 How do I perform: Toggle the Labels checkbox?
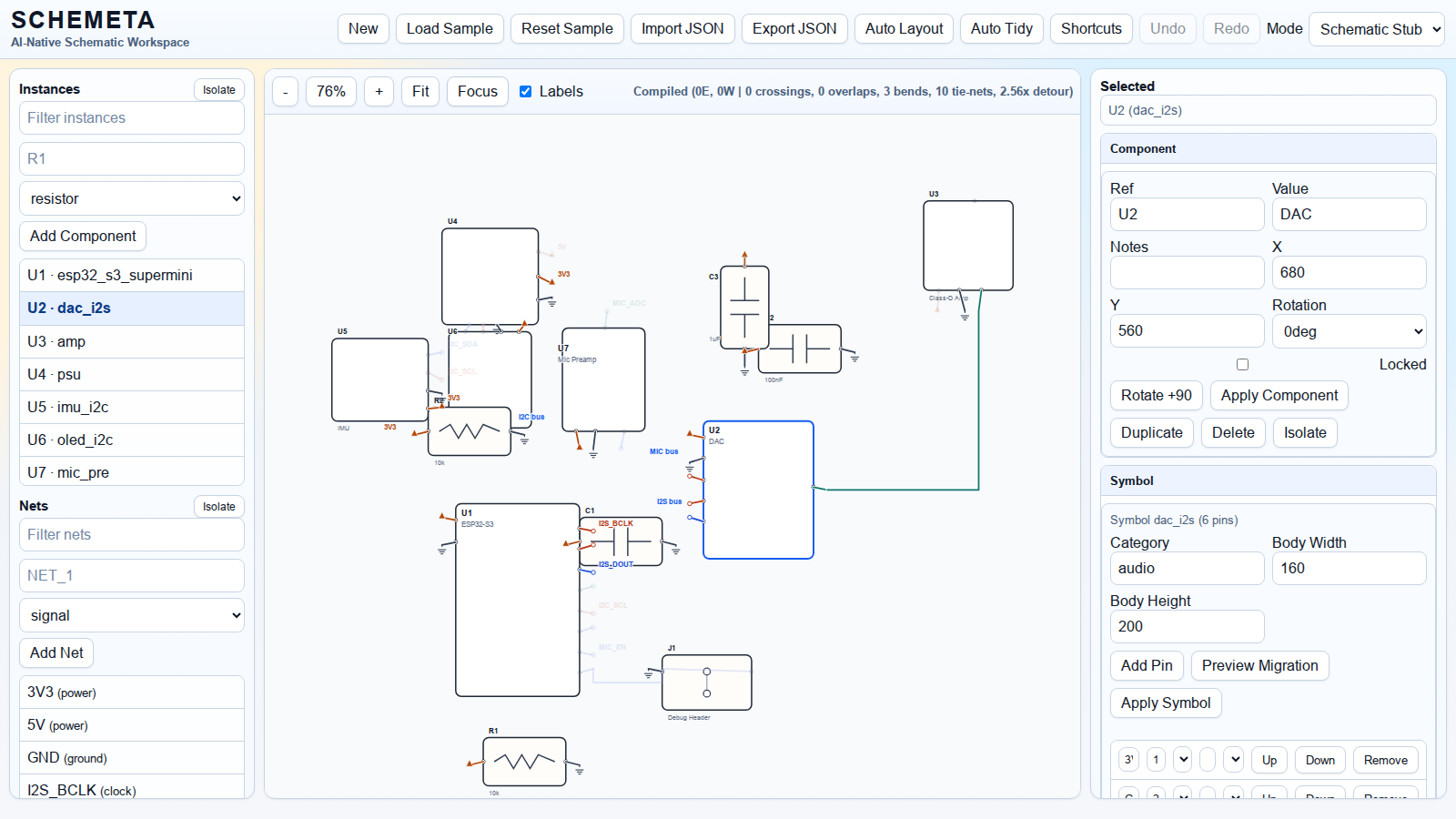click(526, 91)
